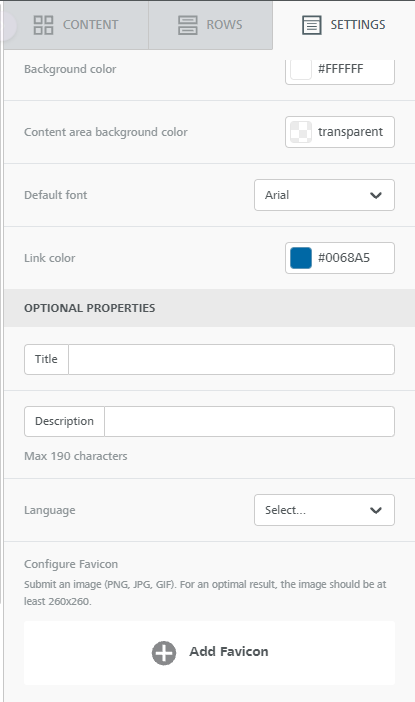415x702 pixels.
Task: Open the Arial default font dropdown
Action: tap(325, 195)
